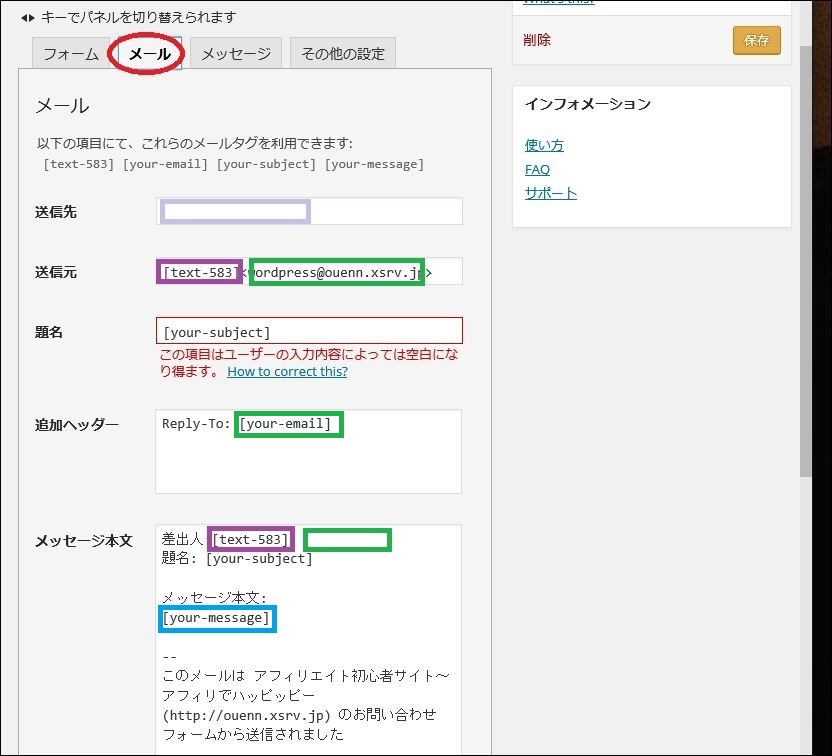Select the [your-email] tag in the tag list

click(x=165, y=164)
